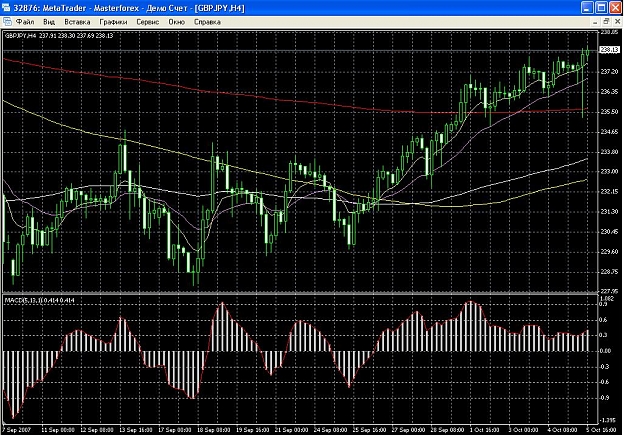Click the 0.00 MACD scale label
625x435 pixels.
click(x=606, y=351)
